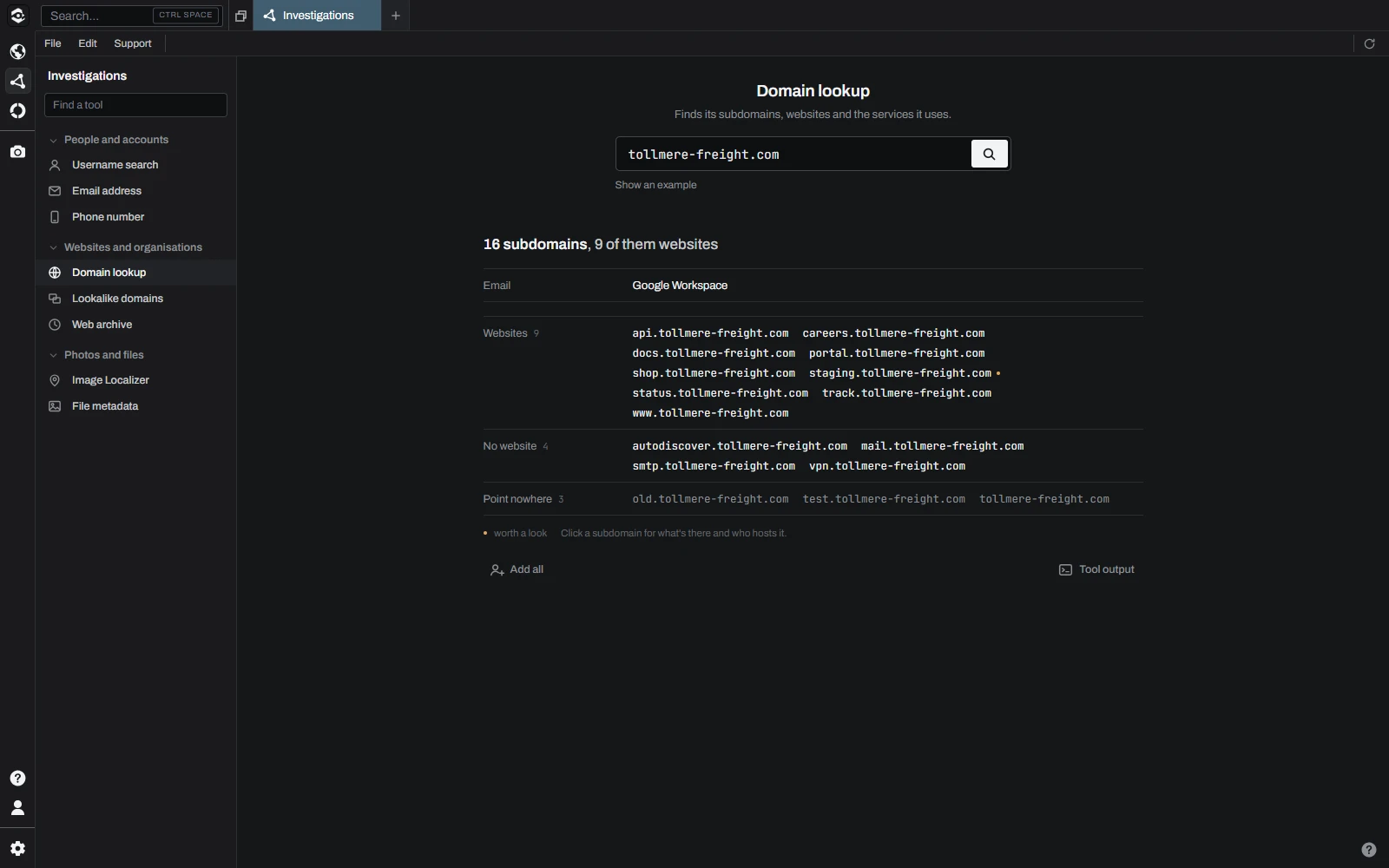The height and width of the screenshot is (868, 1389).
Task: Click Show an example link
Action: pyautogui.click(x=655, y=185)
